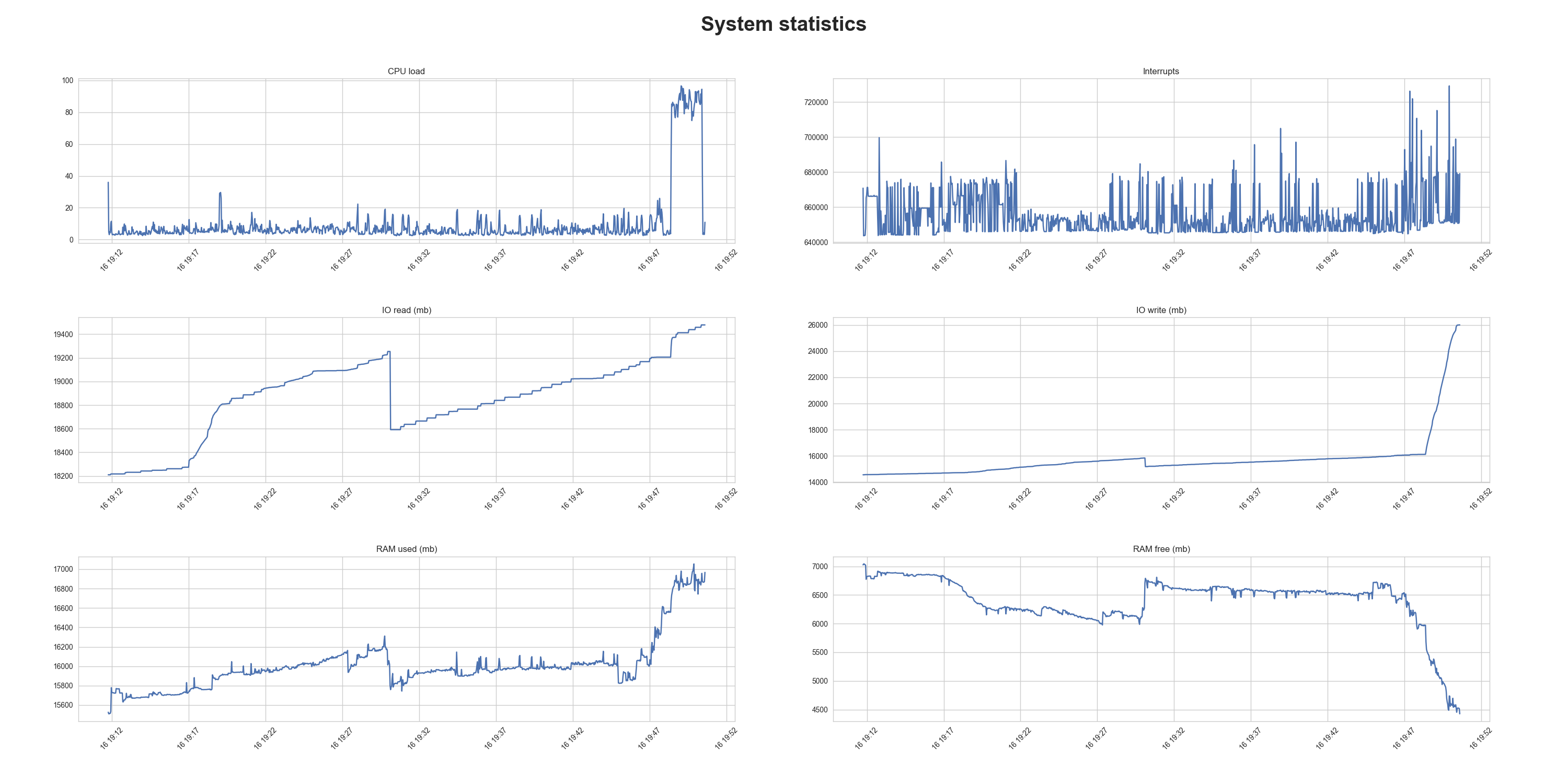Click the 680000 tick on Interrupts axis

pyautogui.click(x=816, y=172)
